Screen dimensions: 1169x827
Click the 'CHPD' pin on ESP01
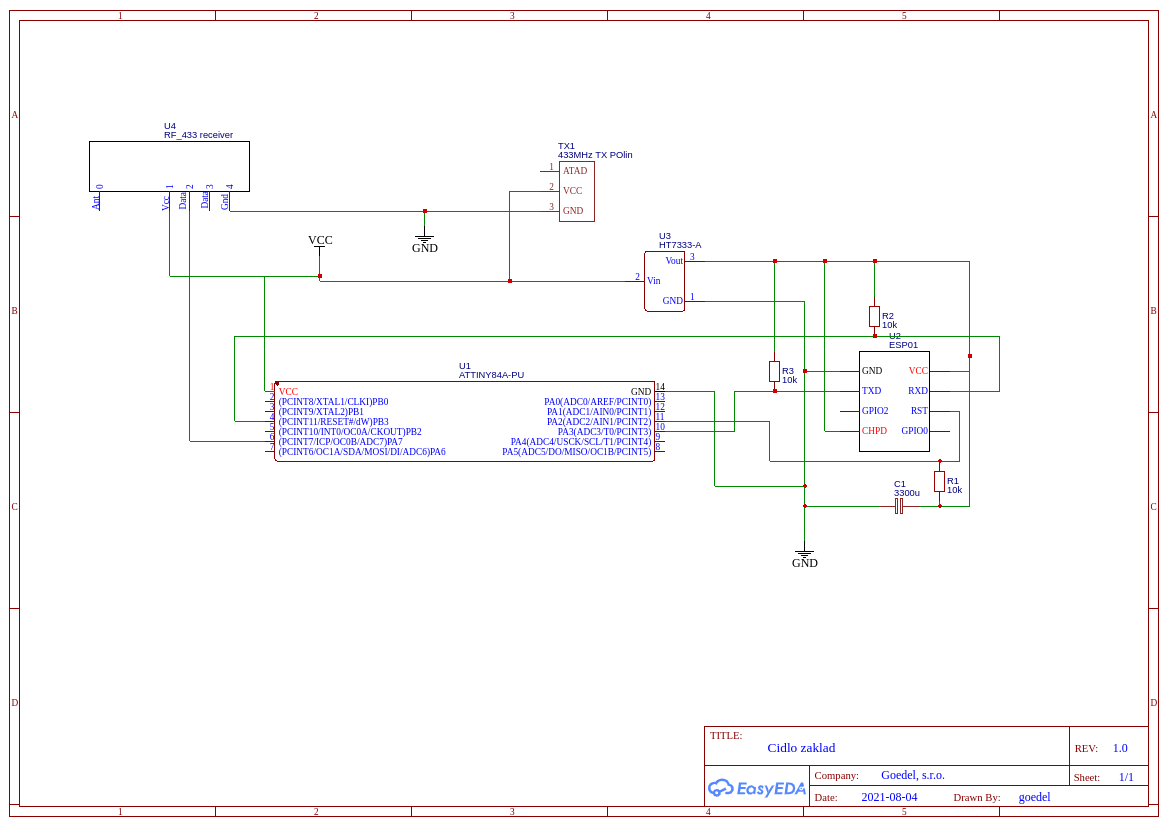[x=875, y=431]
